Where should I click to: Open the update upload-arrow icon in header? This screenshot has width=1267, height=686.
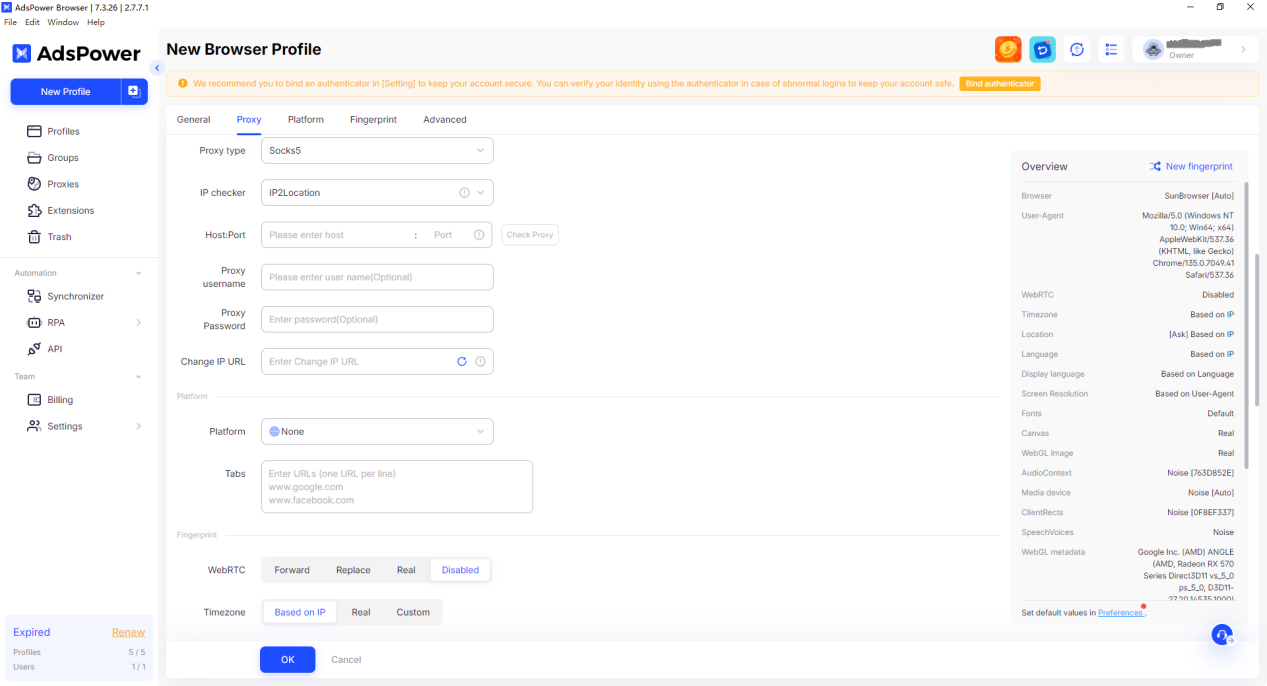1077,49
